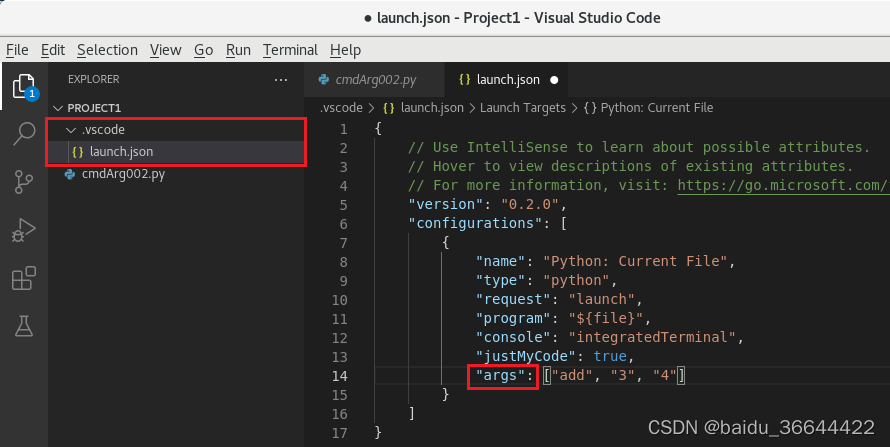
Task: Open Explorer more actions ellipsis
Action: (x=280, y=80)
